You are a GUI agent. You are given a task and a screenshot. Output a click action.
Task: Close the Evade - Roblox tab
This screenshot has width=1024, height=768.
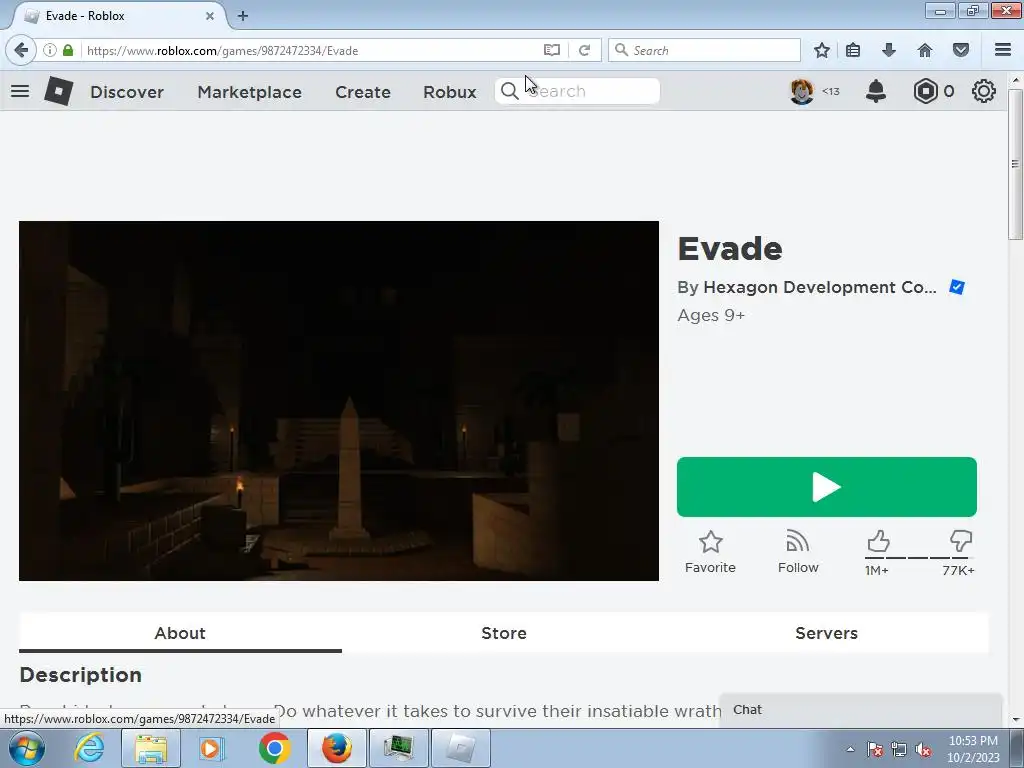point(210,16)
